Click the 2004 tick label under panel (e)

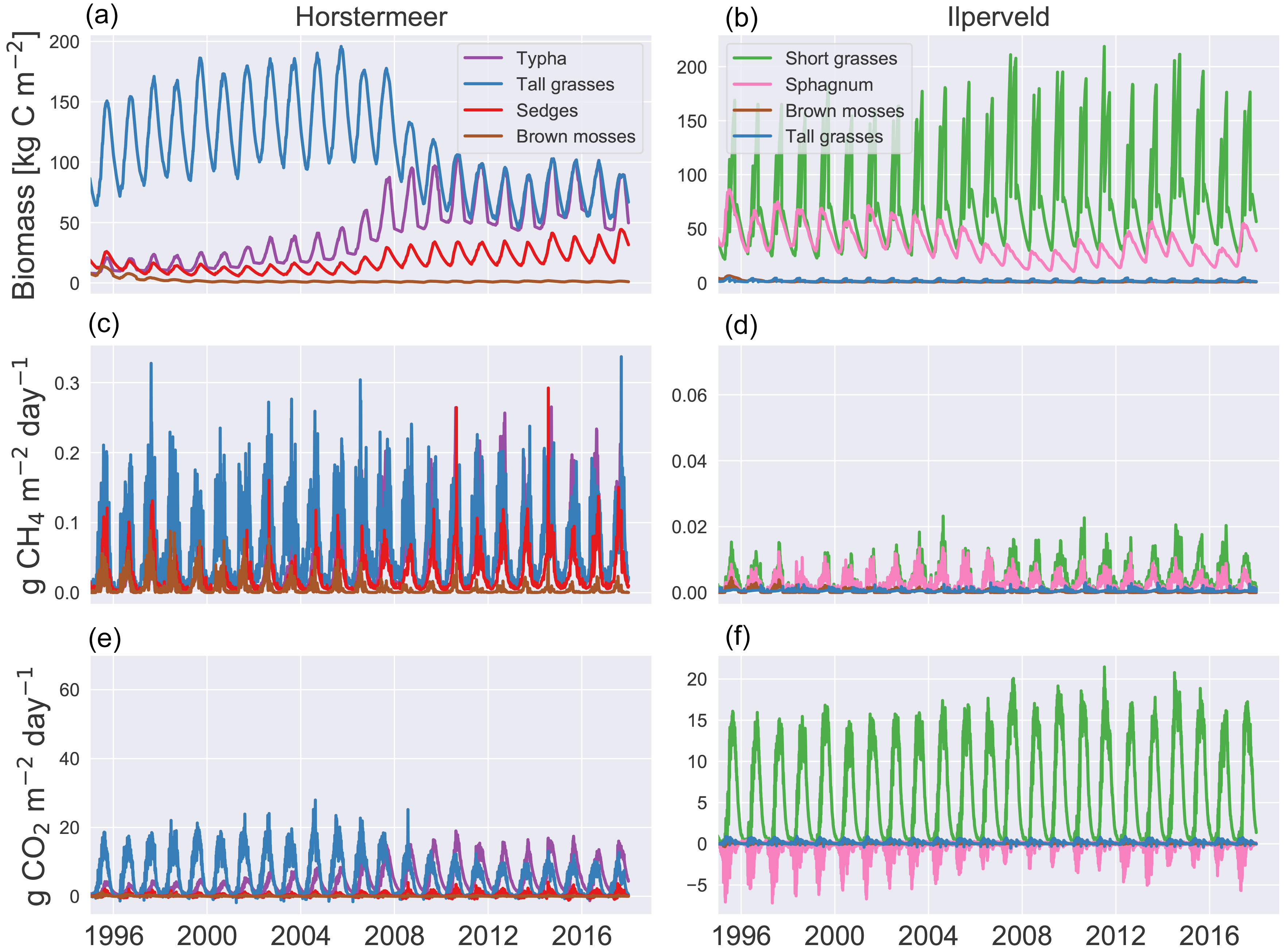[300, 936]
